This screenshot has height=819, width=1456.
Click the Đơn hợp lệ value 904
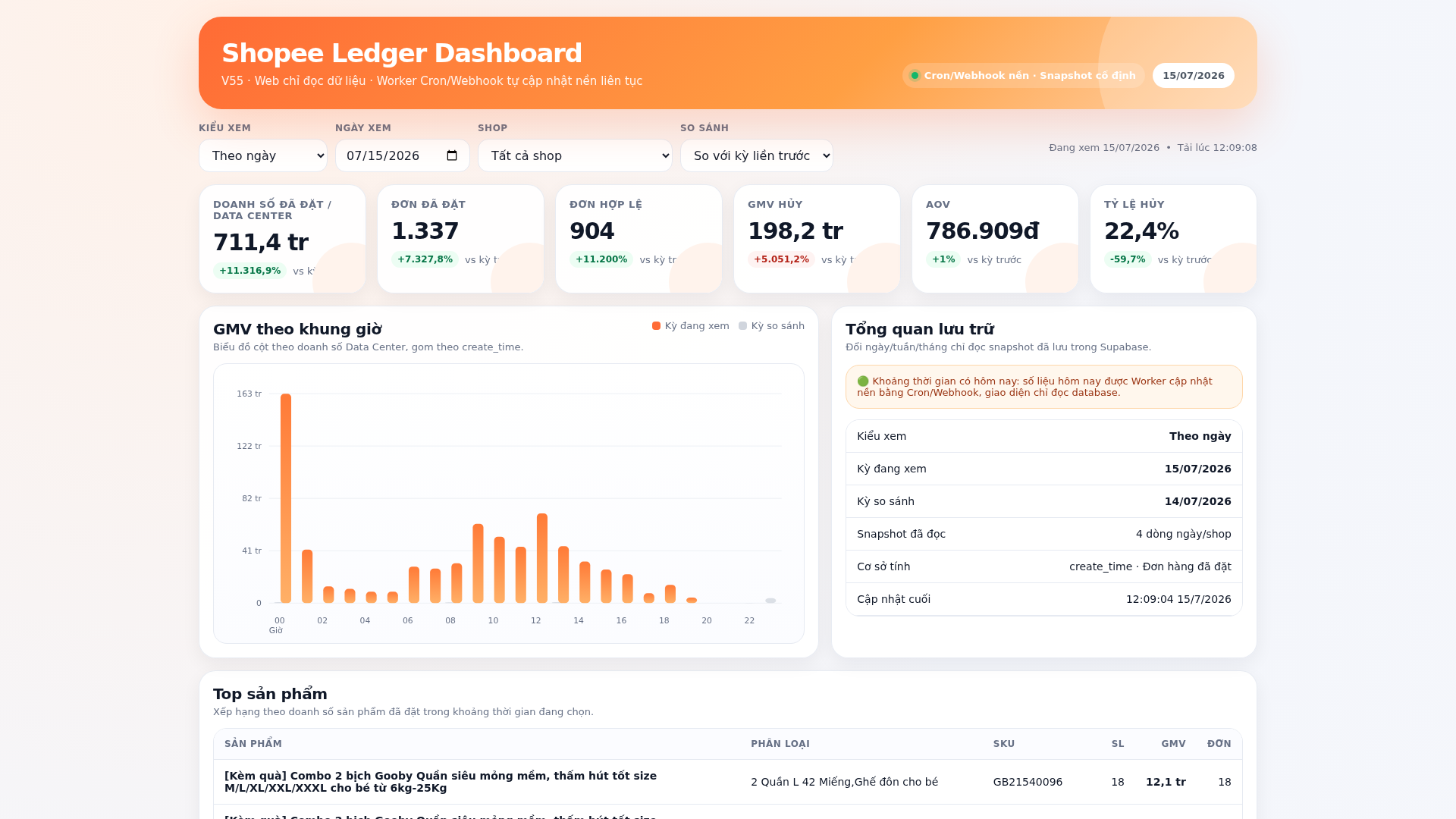click(x=592, y=231)
